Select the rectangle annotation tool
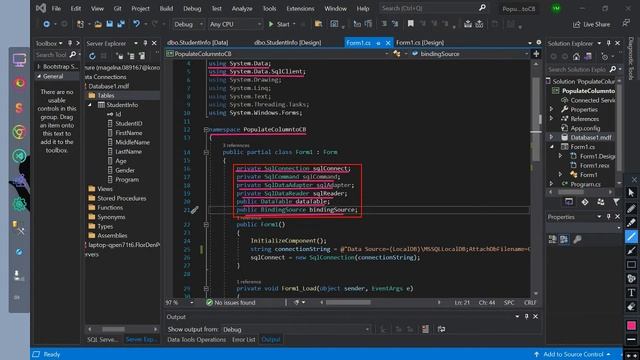Viewport: 640px width, 360px height. pyautogui.click(x=631, y=264)
